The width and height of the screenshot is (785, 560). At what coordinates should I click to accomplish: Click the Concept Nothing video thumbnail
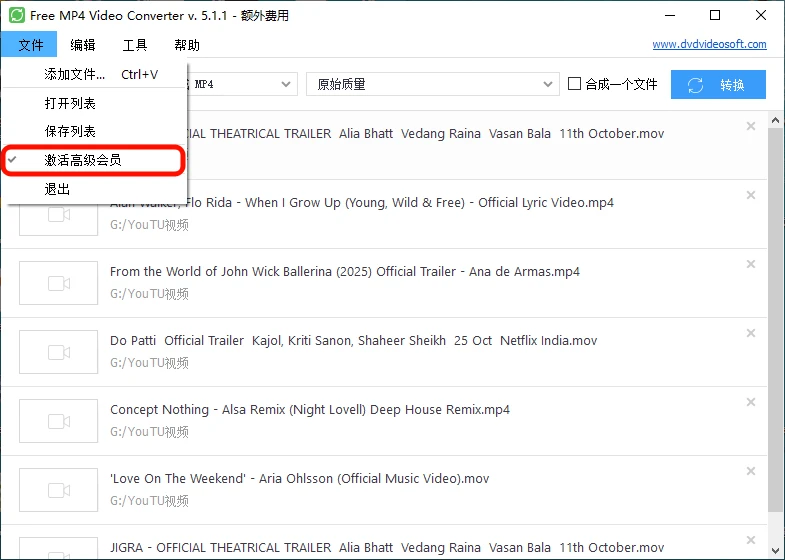click(59, 421)
